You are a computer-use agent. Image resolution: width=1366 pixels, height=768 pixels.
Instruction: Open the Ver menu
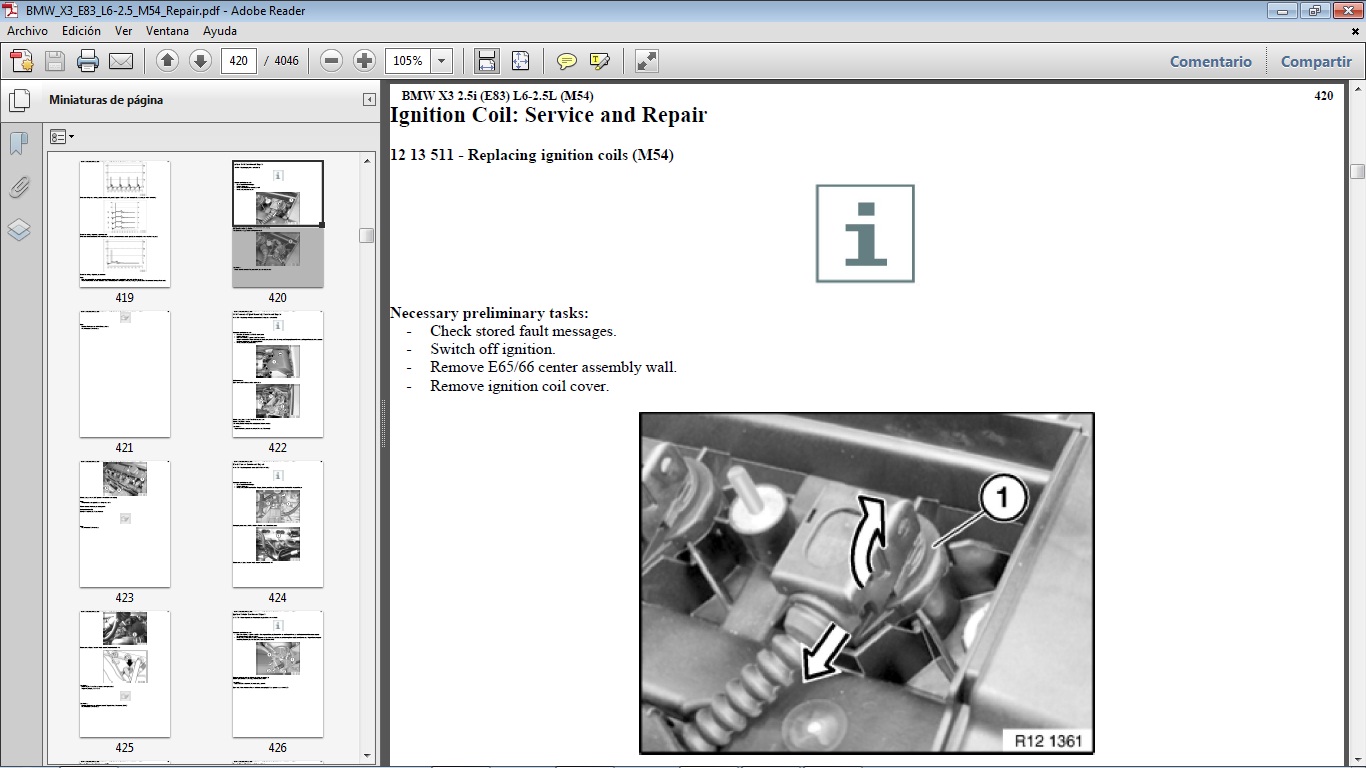click(x=123, y=31)
